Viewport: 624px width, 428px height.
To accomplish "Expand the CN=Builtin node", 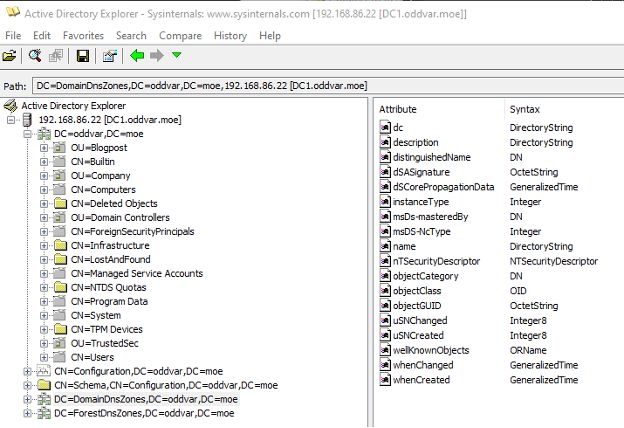I will coord(44,162).
